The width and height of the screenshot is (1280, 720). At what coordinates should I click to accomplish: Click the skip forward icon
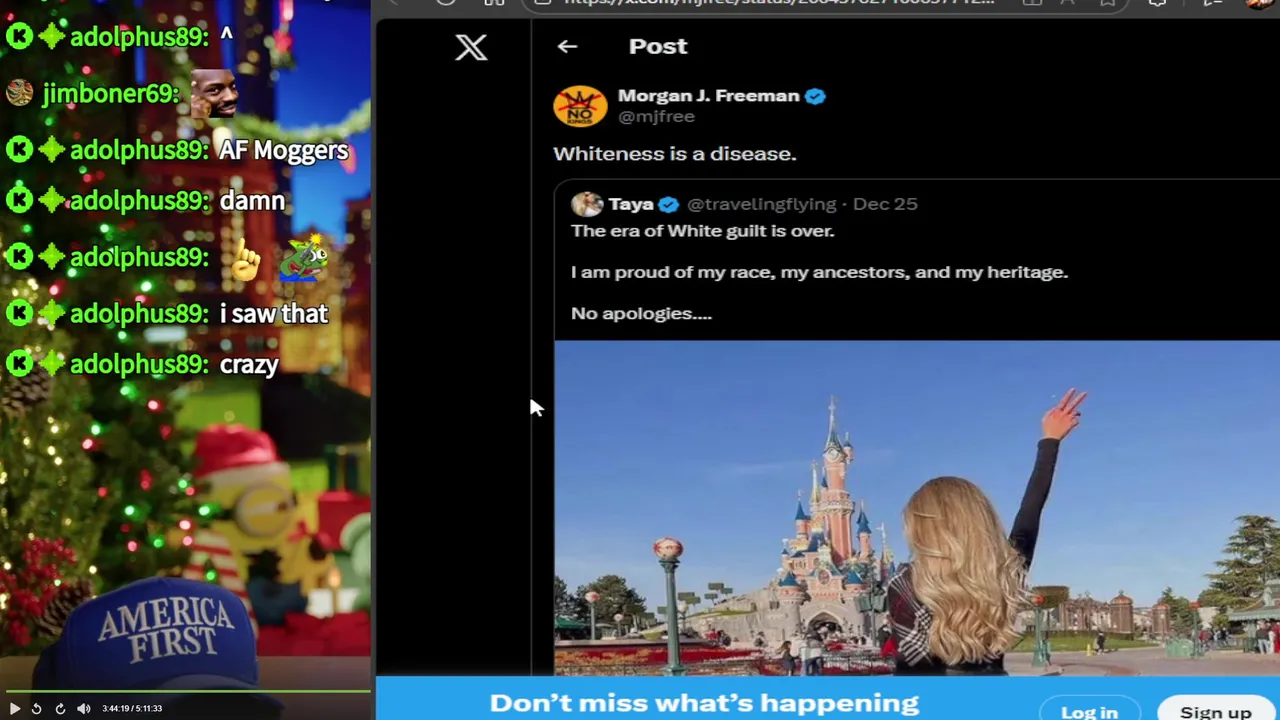coord(60,708)
